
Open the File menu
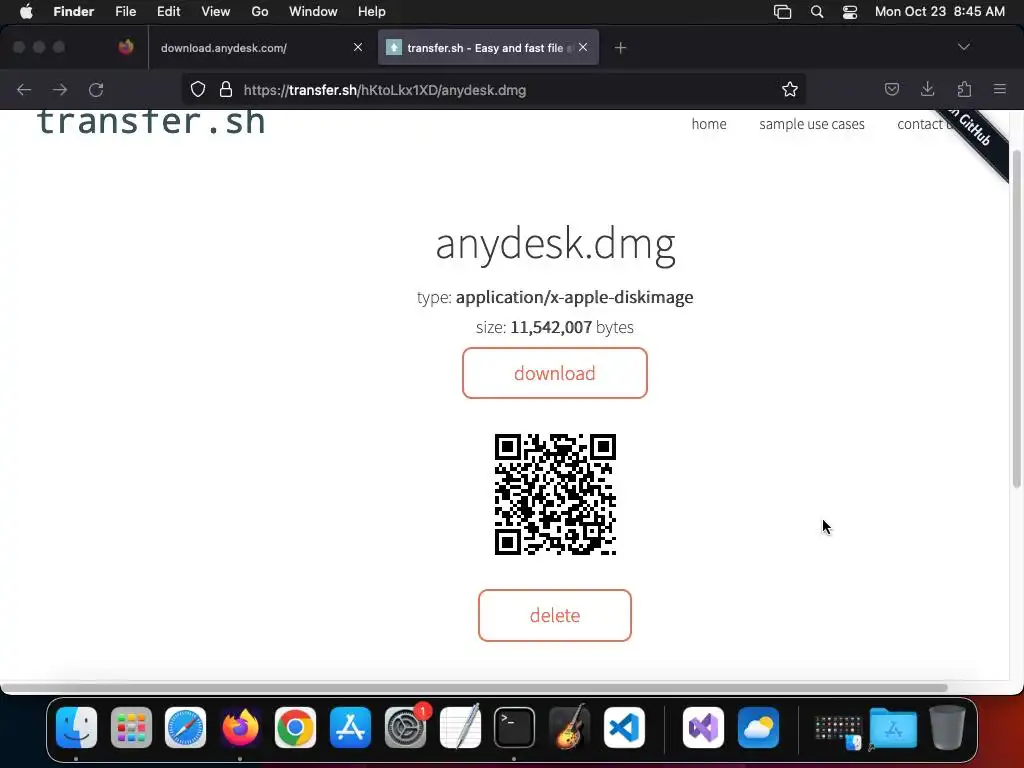pyautogui.click(x=125, y=12)
